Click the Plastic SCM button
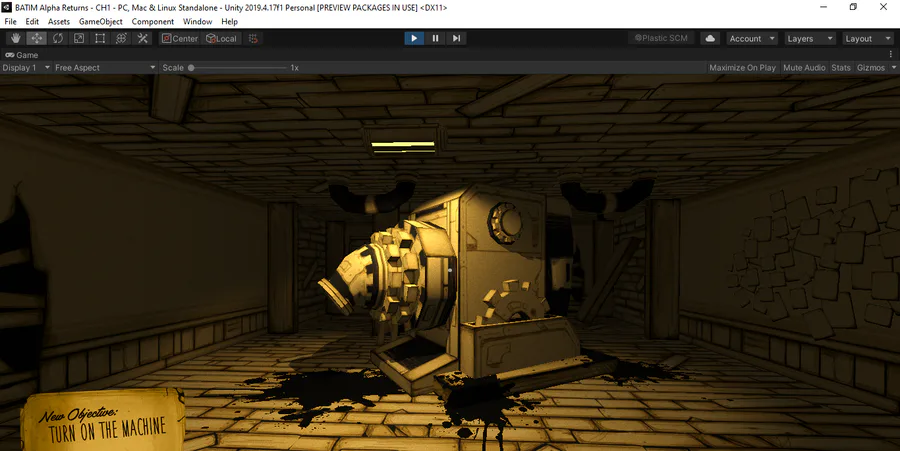900x451 pixels. click(661, 38)
